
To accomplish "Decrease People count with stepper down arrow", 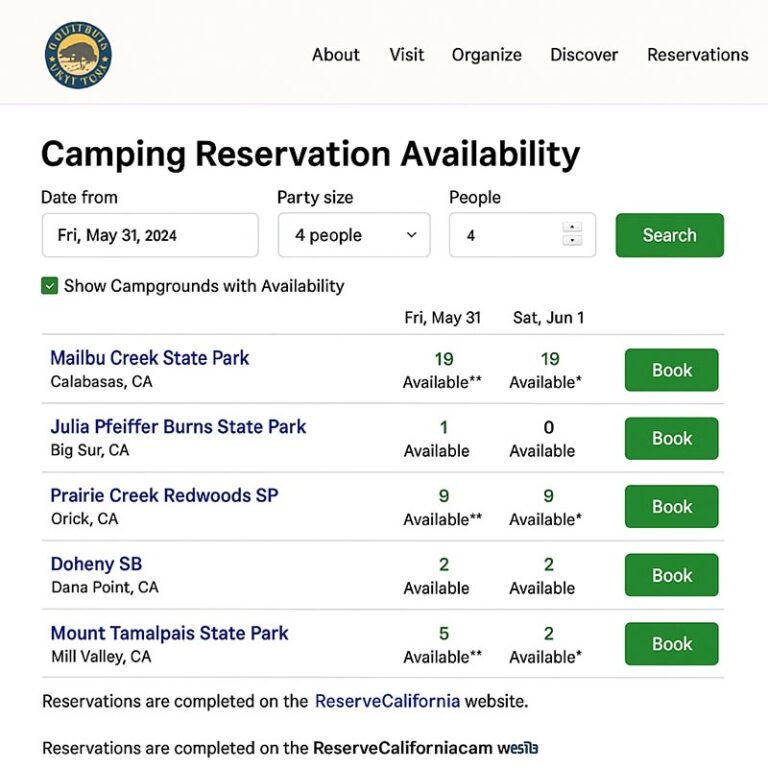I will [572, 241].
